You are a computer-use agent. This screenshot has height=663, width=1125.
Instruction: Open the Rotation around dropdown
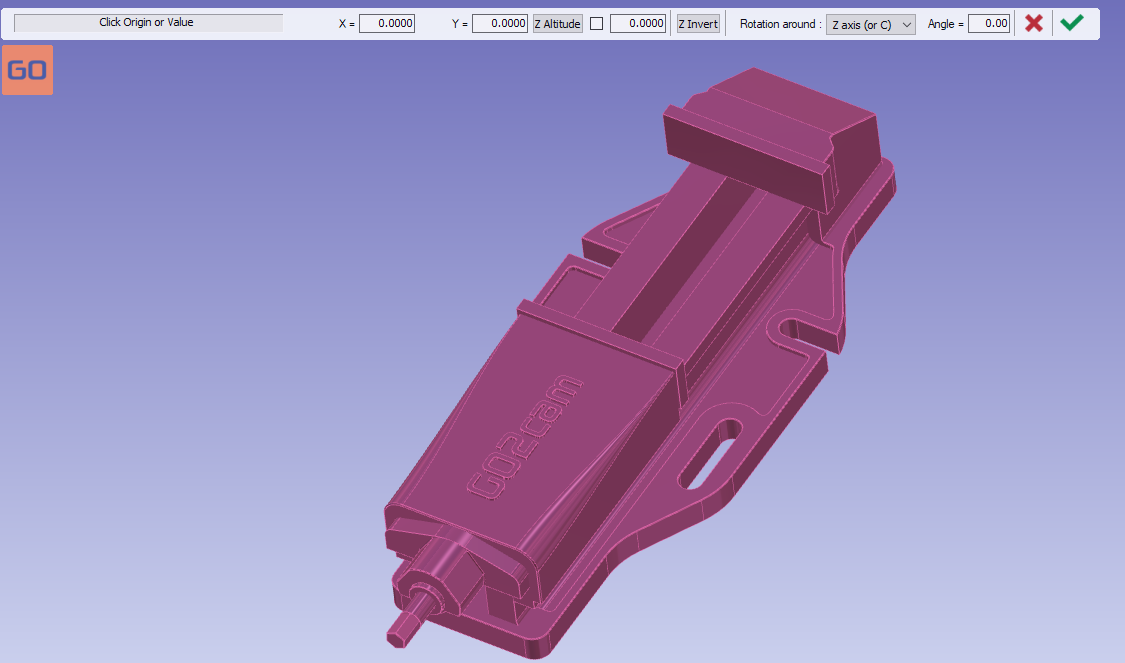click(x=870, y=24)
